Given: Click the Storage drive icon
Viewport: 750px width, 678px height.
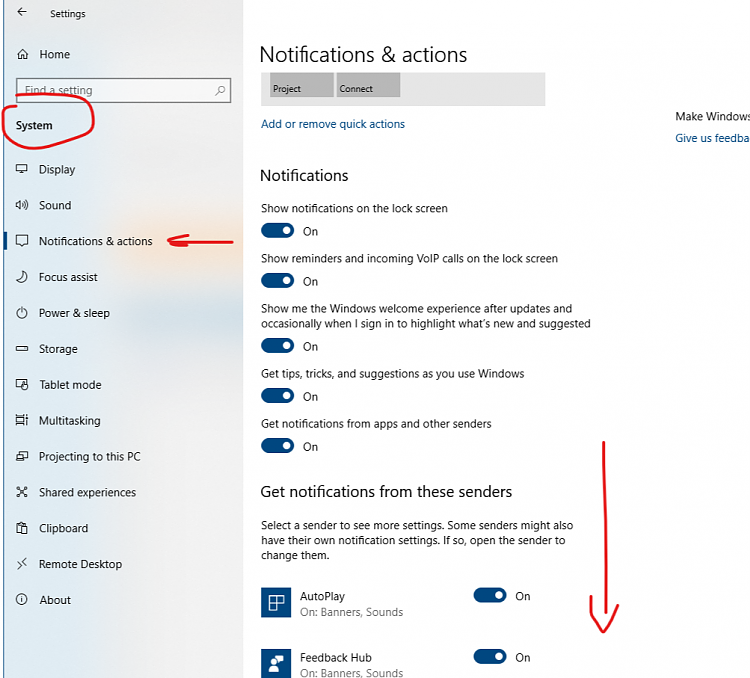Looking at the screenshot, I should coord(22,348).
